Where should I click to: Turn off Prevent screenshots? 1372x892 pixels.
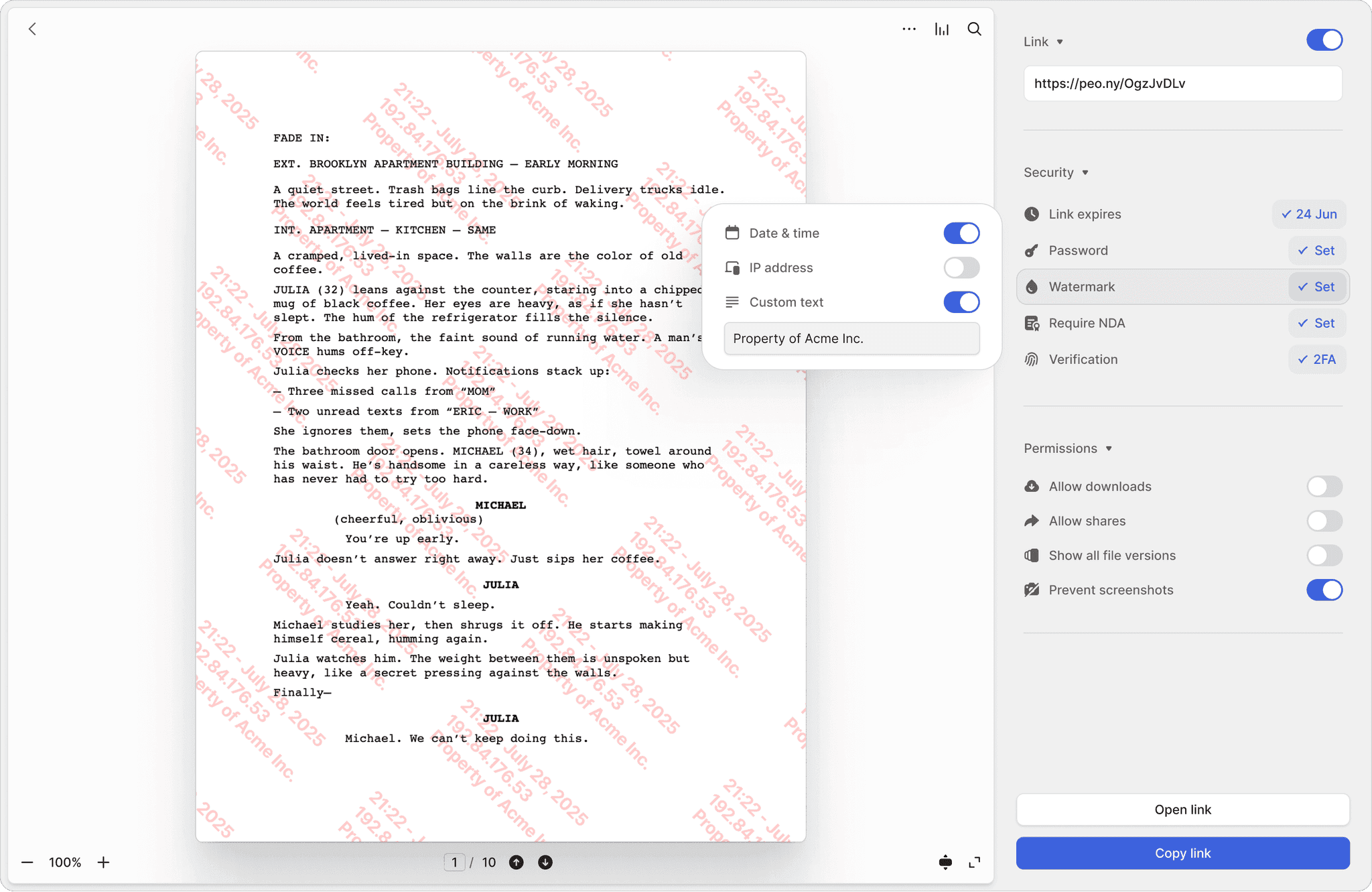(x=1324, y=590)
